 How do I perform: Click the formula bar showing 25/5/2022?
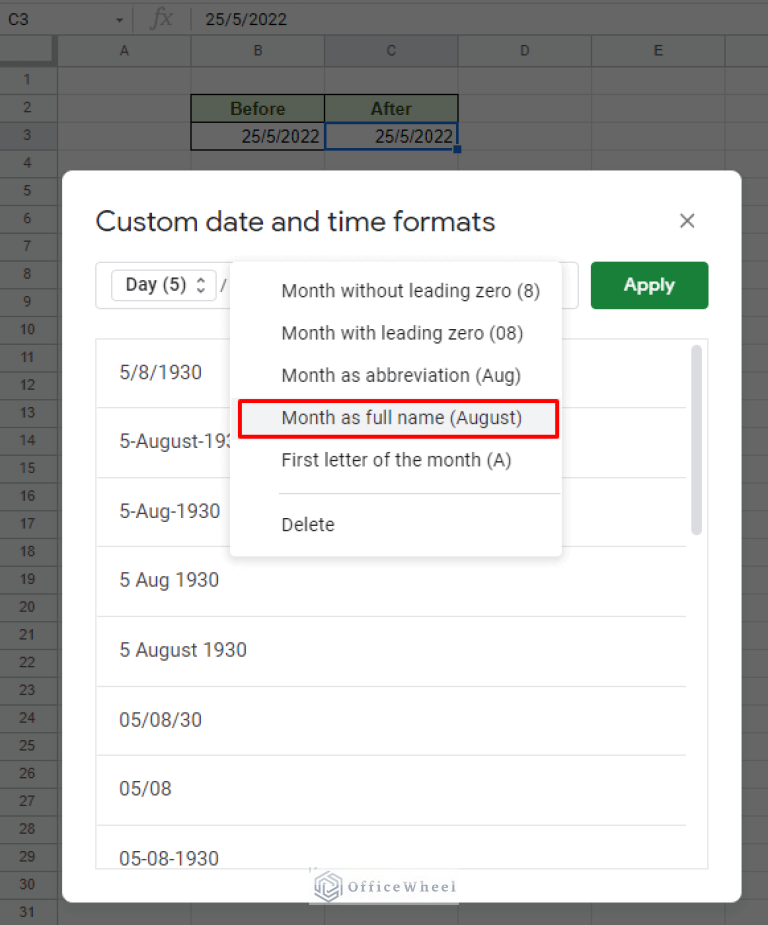click(300, 18)
